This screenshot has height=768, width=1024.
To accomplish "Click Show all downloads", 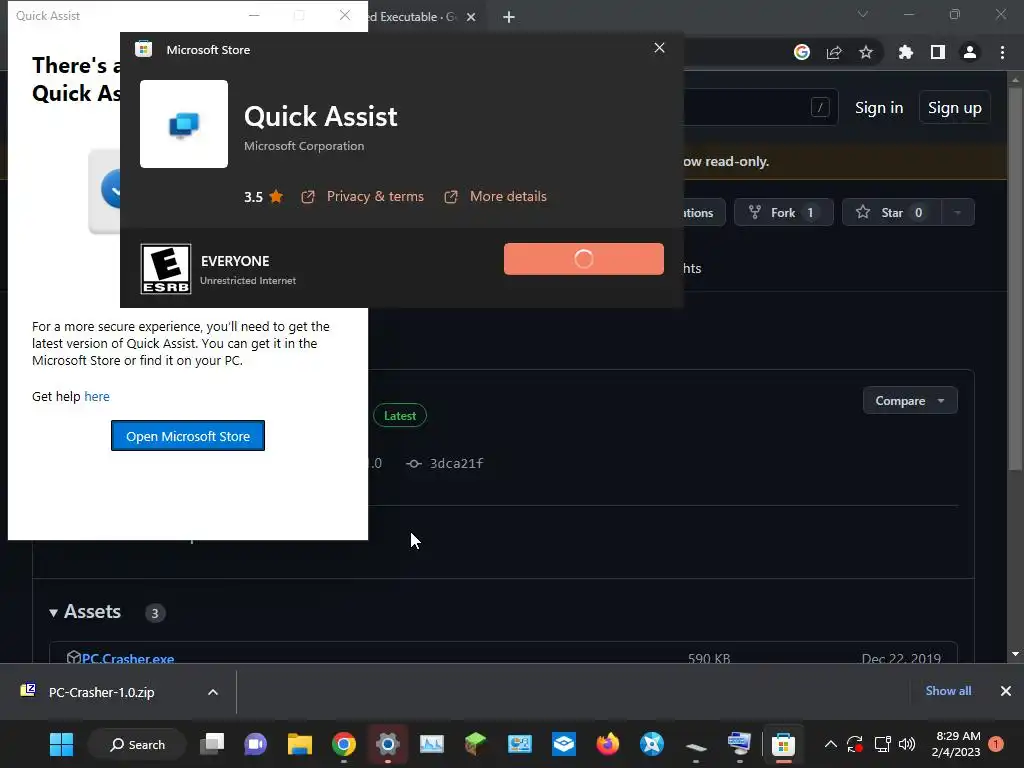I will (948, 691).
